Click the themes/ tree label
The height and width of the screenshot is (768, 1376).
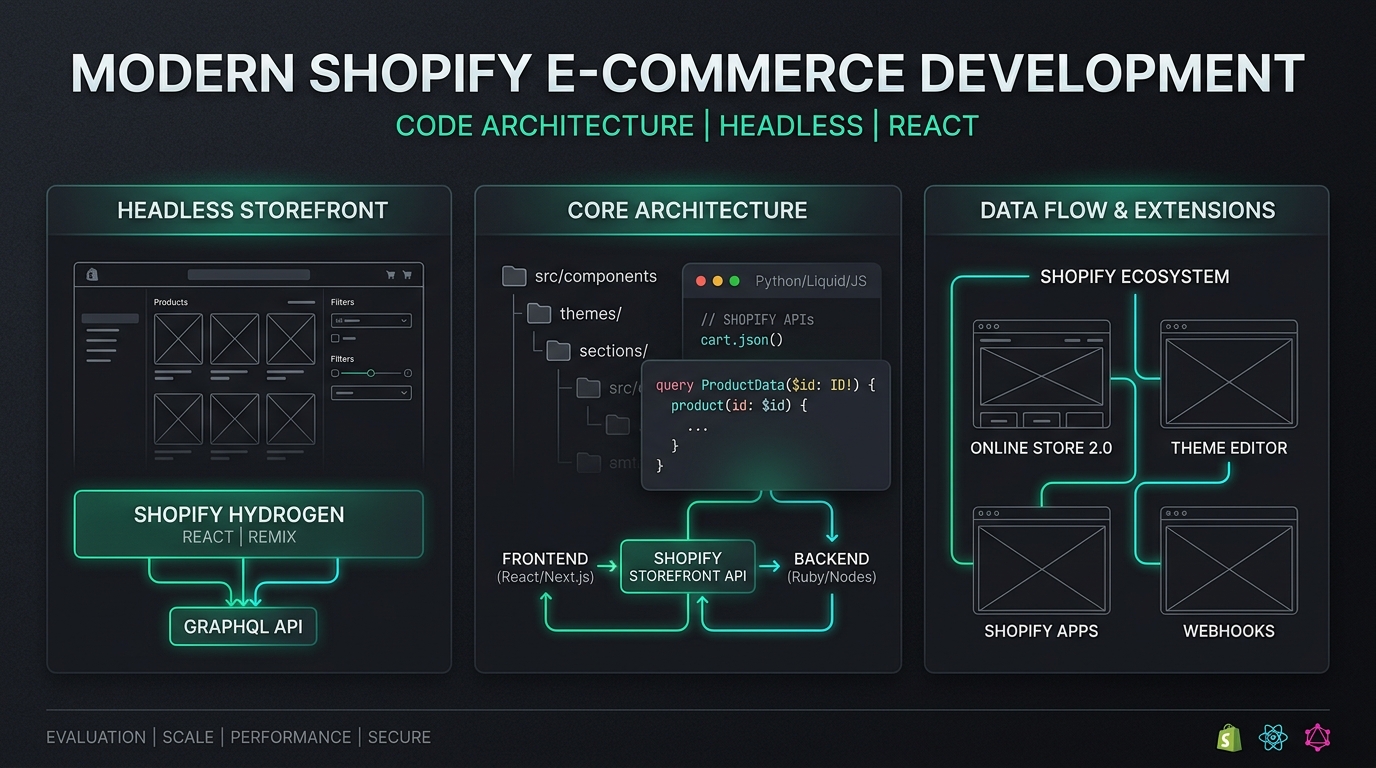(591, 313)
